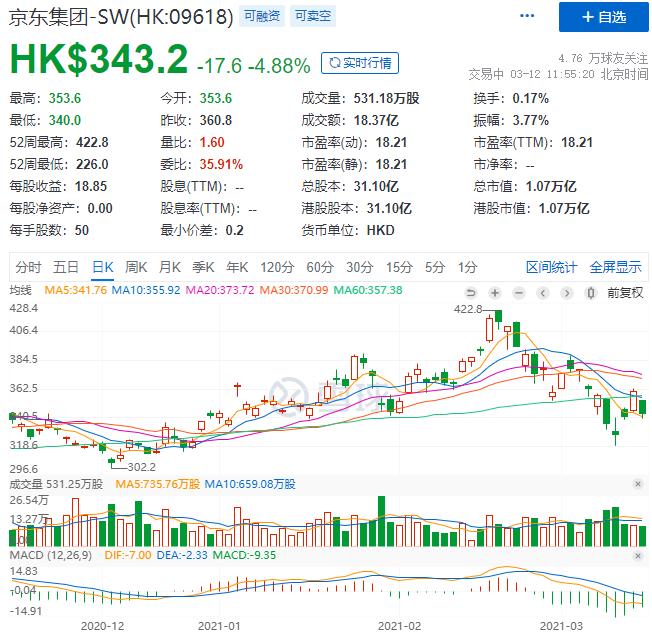
Task: Click the 量比 1.60 value
Action: (x=212, y=142)
